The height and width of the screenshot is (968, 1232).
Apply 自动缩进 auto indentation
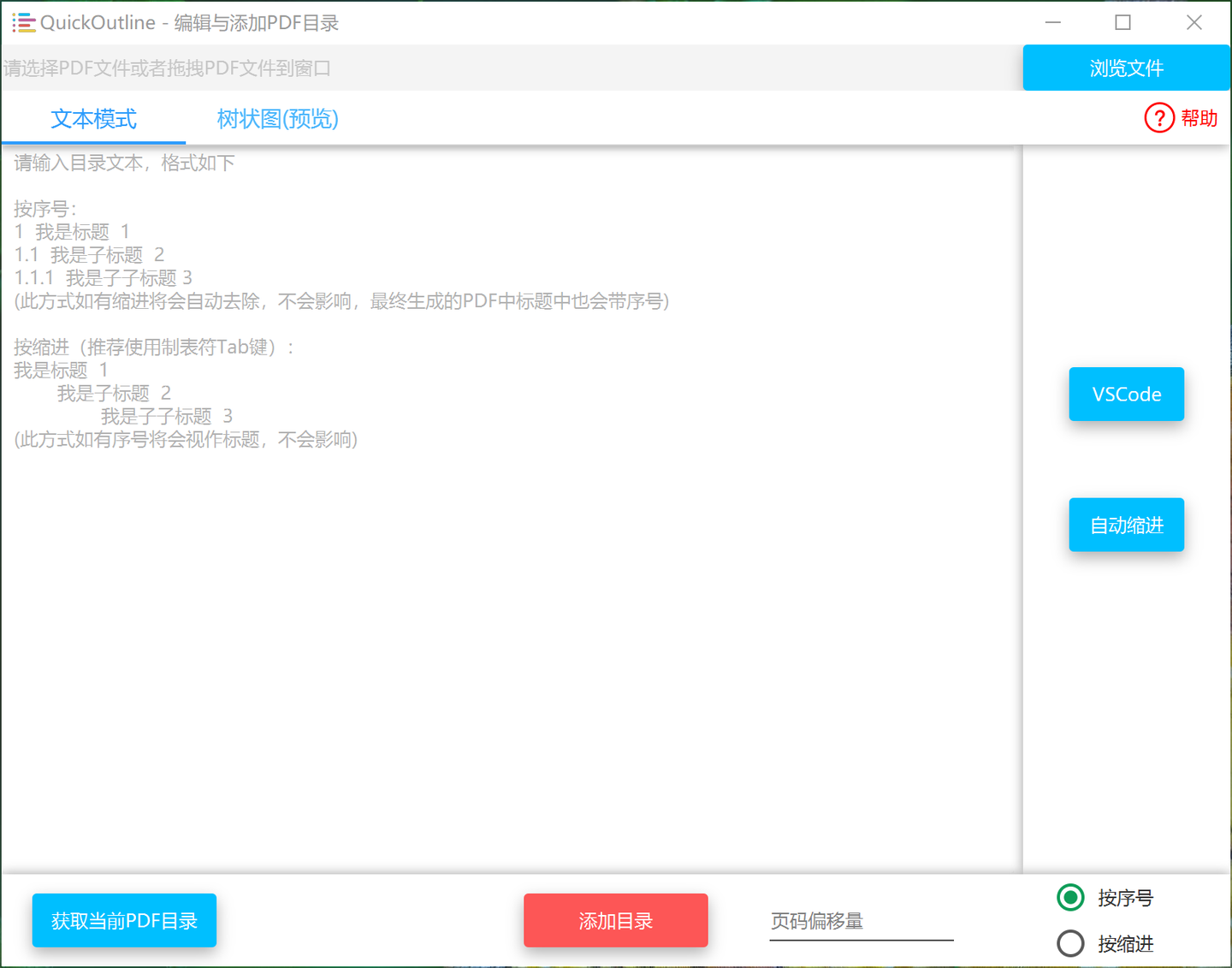(1126, 525)
